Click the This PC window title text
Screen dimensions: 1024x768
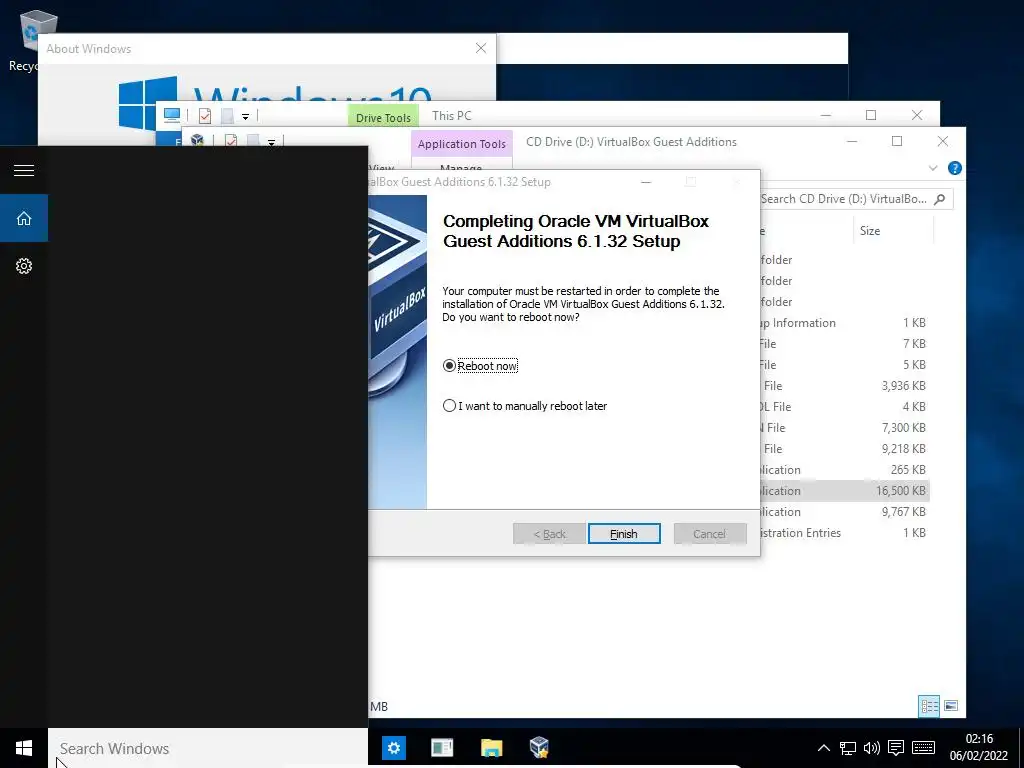pos(451,116)
